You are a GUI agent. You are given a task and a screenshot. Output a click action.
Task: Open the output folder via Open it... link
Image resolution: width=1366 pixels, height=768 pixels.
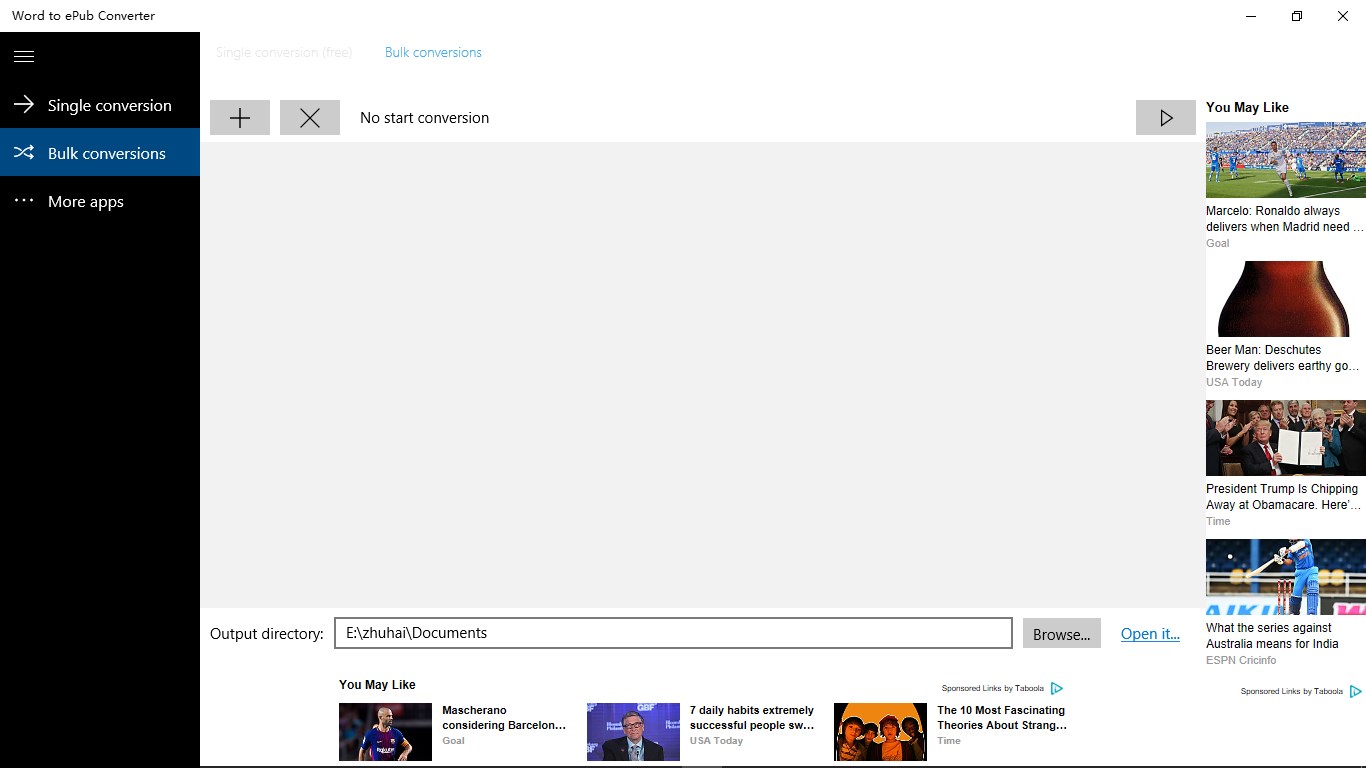pos(1150,633)
